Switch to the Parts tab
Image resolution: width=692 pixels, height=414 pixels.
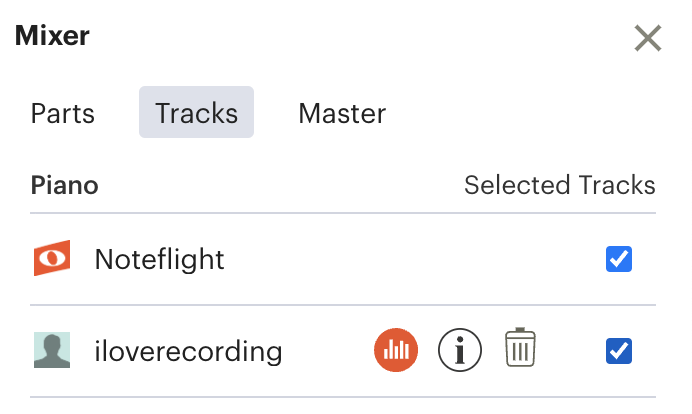pyautogui.click(x=63, y=113)
